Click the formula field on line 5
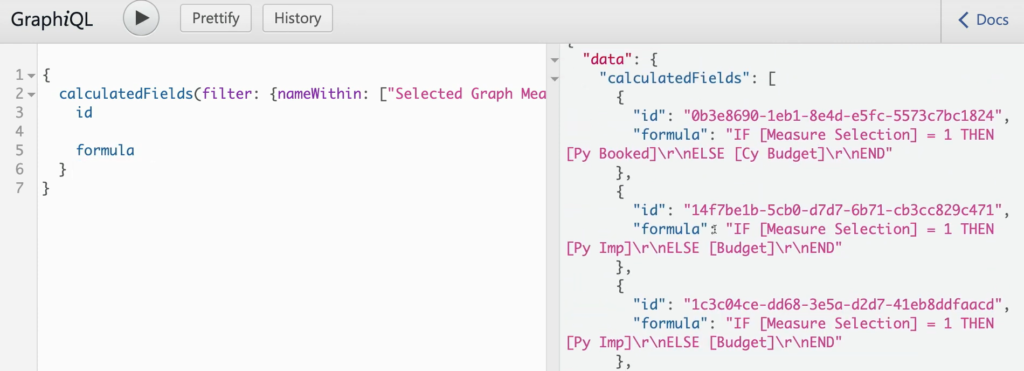This screenshot has width=1024, height=371. click(105, 151)
